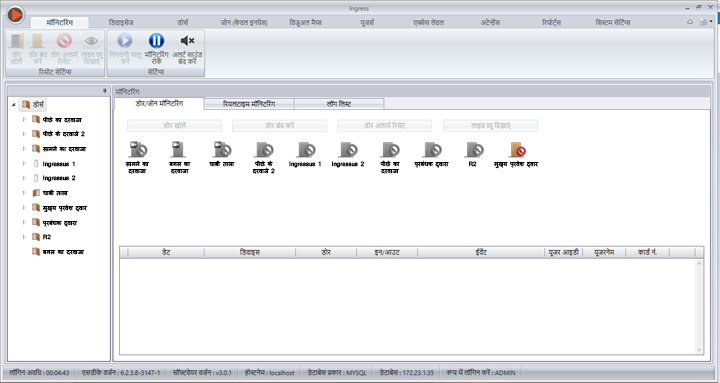Screen dimensions: 720x383
Task: Select the Ingressus 2 door icon in monitoring panel
Action: (x=348, y=150)
